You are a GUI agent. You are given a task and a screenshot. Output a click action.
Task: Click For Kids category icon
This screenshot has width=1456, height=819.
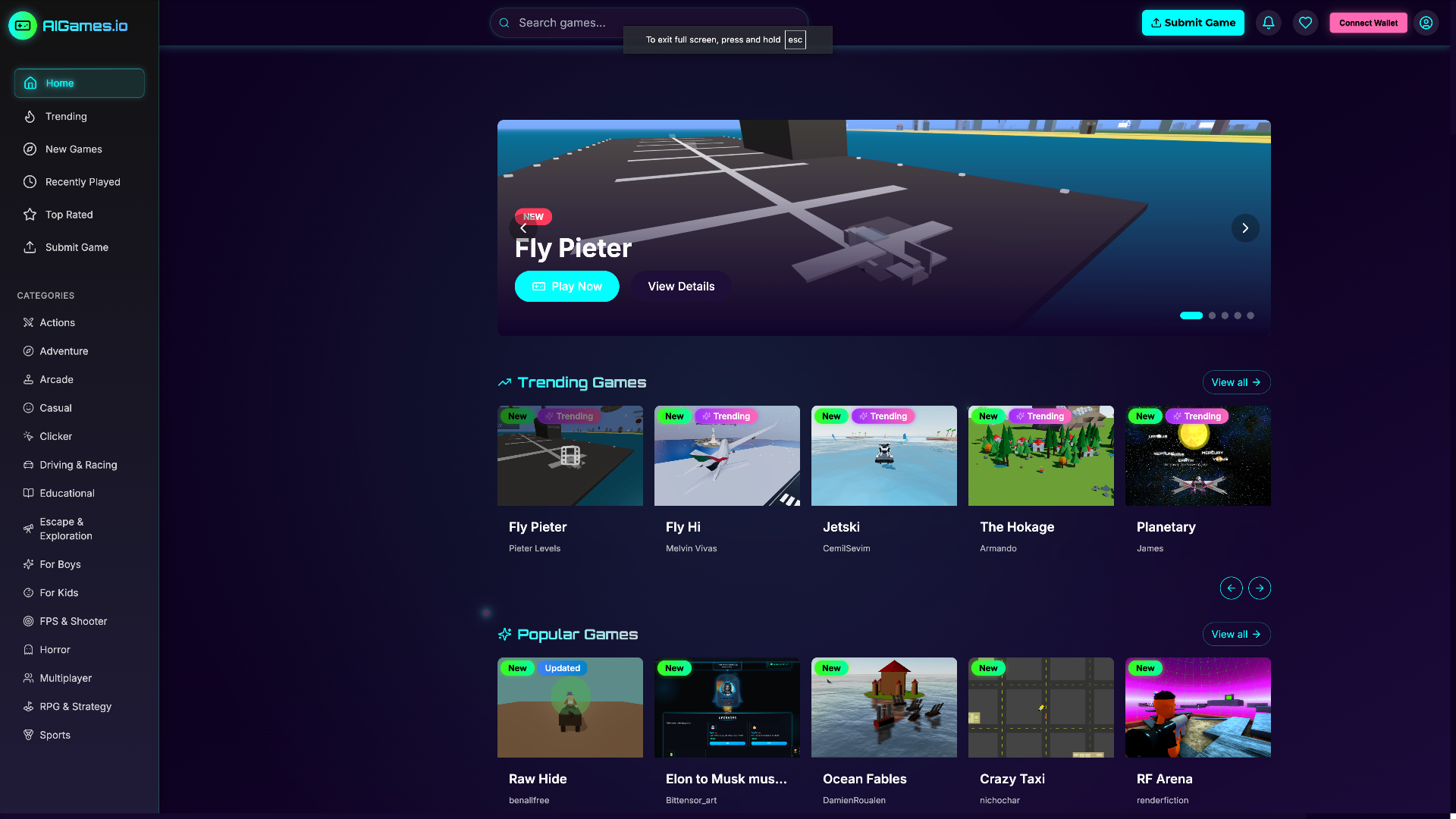point(28,592)
